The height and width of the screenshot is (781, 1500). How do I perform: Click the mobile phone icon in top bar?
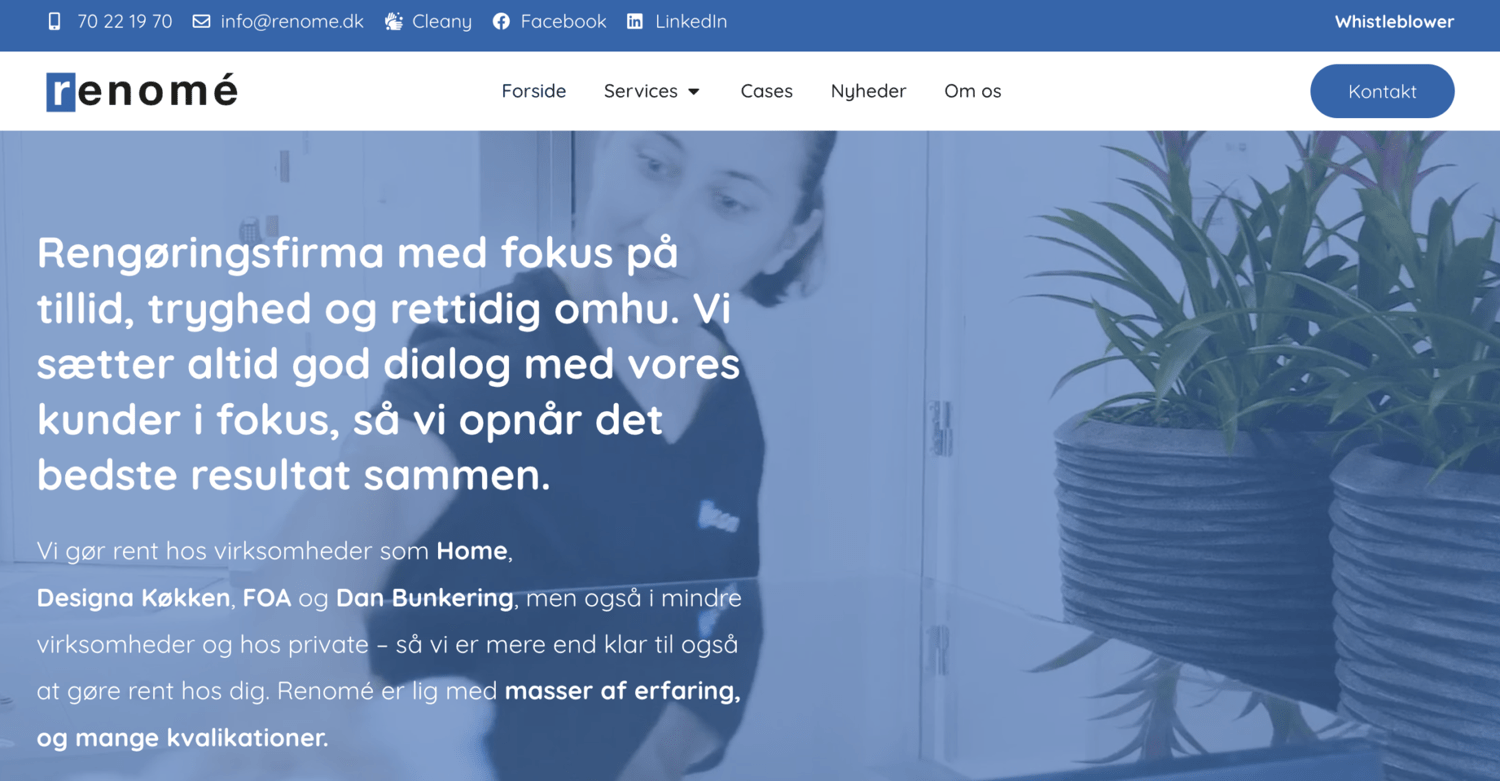coord(55,21)
